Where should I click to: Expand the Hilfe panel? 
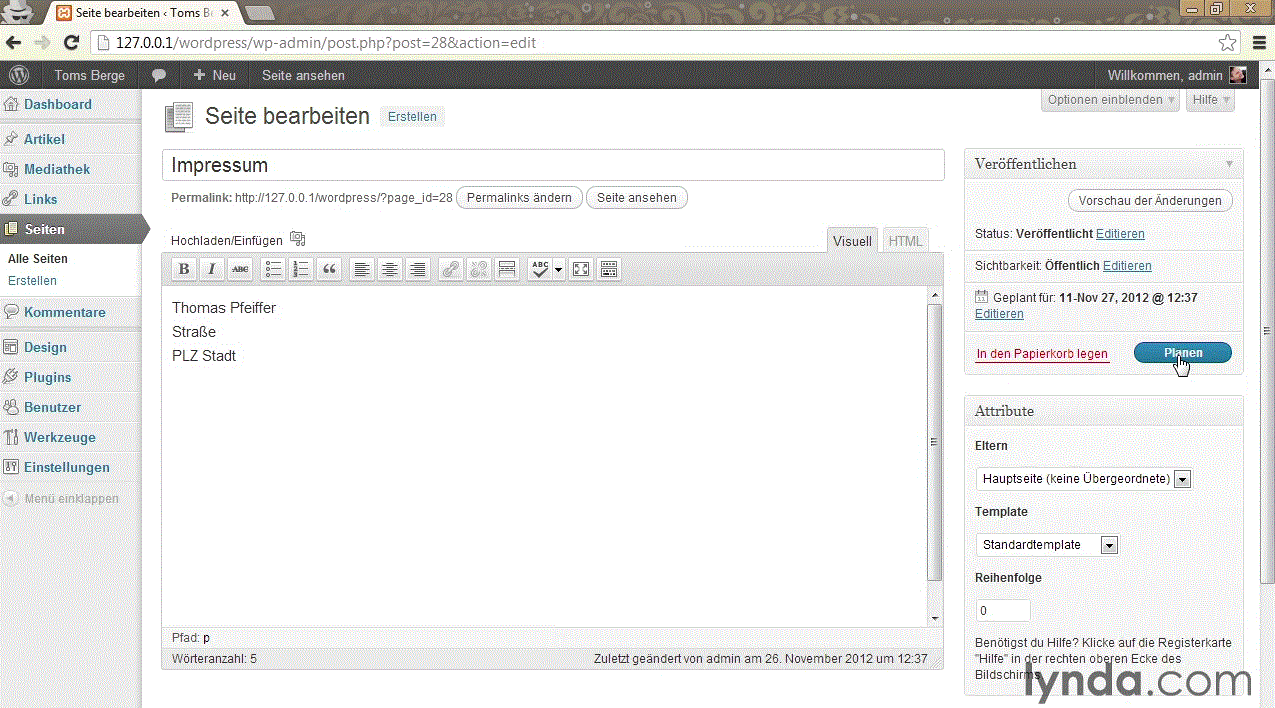[1211, 100]
